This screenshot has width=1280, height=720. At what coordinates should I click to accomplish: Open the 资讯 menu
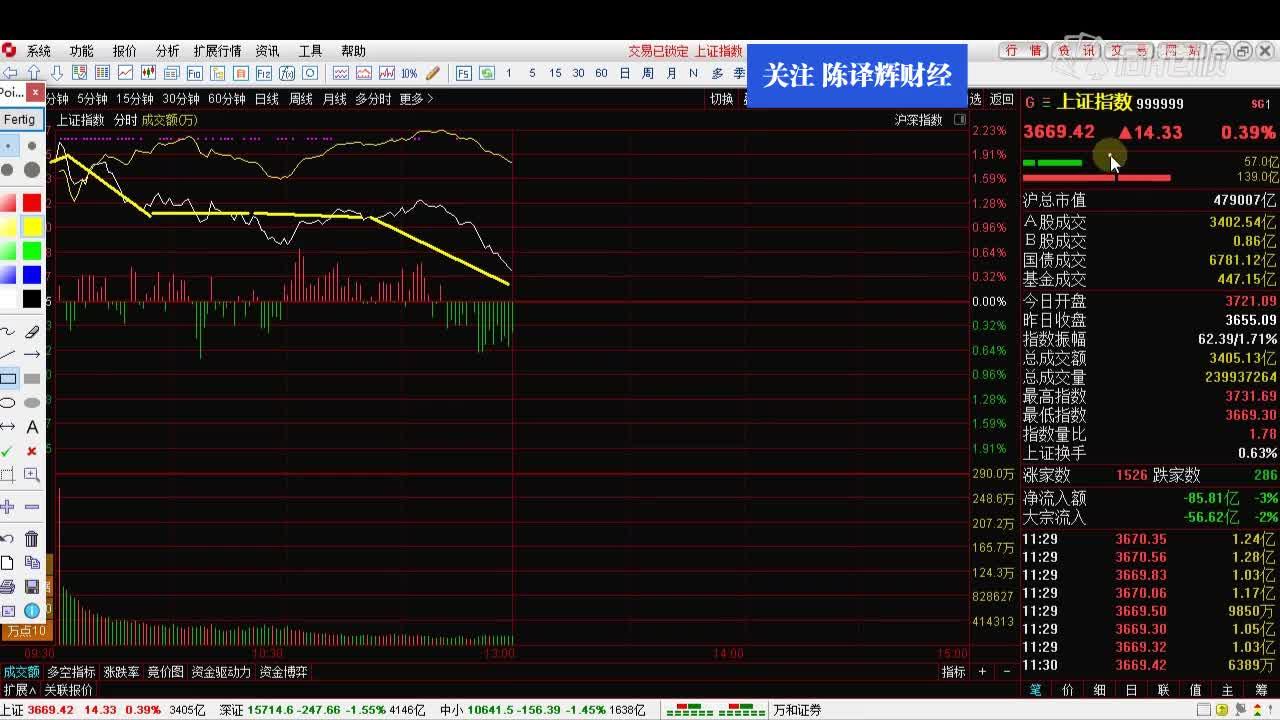(267, 51)
